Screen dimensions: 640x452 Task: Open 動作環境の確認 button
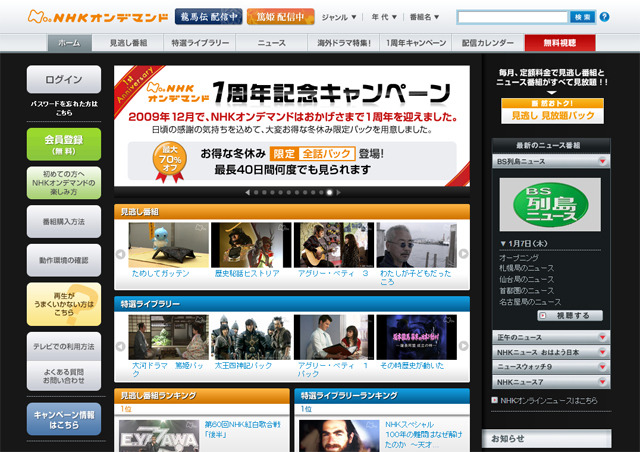[x=64, y=260]
